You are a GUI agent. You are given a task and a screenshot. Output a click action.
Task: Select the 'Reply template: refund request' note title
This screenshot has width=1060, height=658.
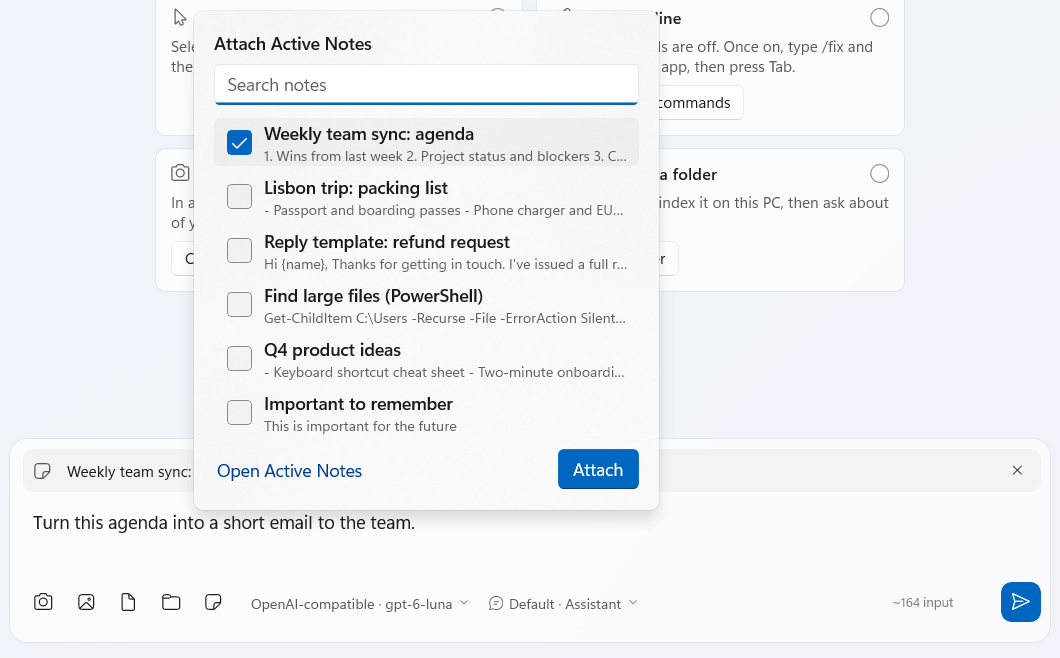point(387,242)
